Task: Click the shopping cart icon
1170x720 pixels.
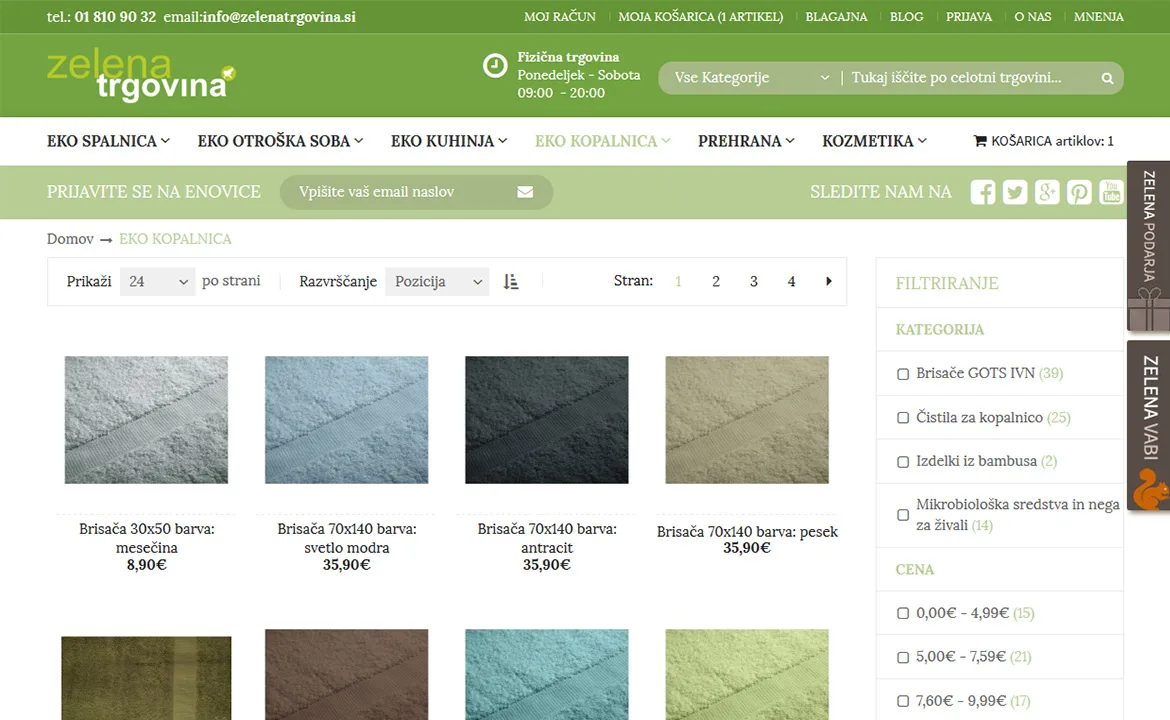Action: coord(980,141)
